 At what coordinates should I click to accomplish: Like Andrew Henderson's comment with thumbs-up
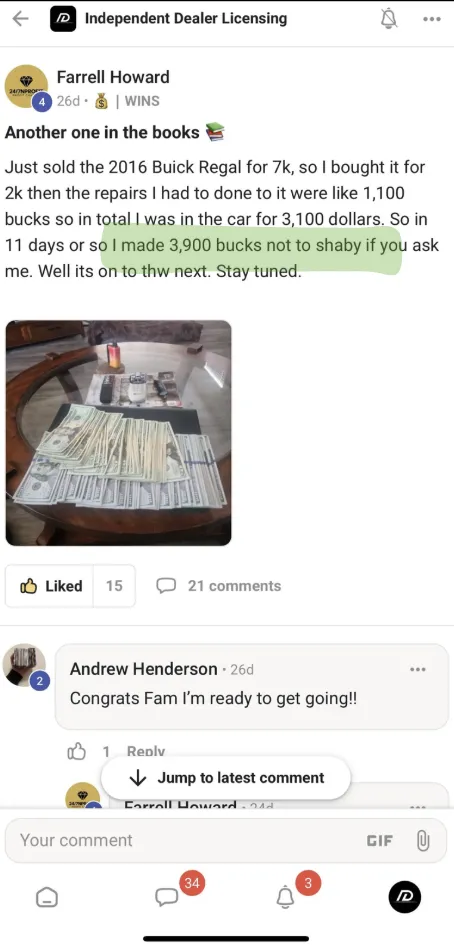pyautogui.click(x=77, y=752)
